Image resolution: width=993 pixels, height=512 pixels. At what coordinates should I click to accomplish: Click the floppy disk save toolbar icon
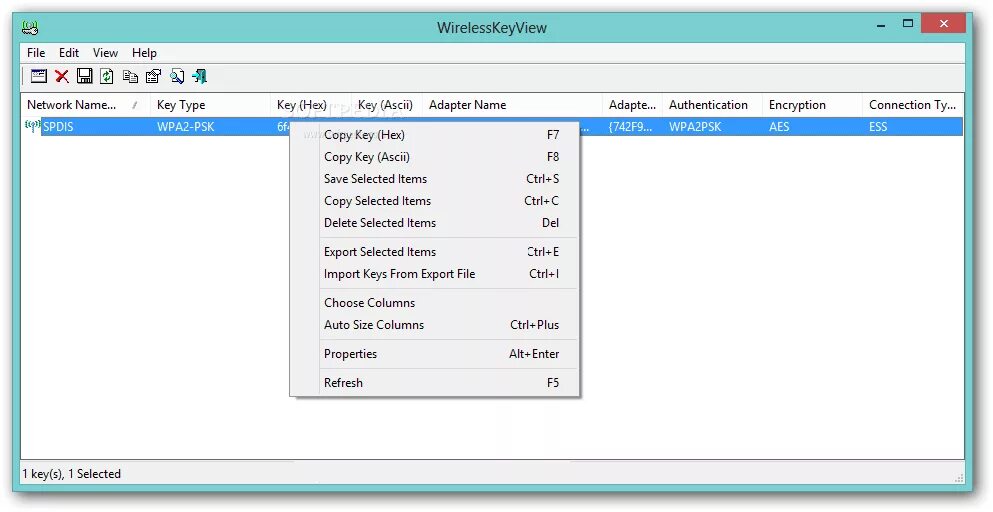[84, 76]
